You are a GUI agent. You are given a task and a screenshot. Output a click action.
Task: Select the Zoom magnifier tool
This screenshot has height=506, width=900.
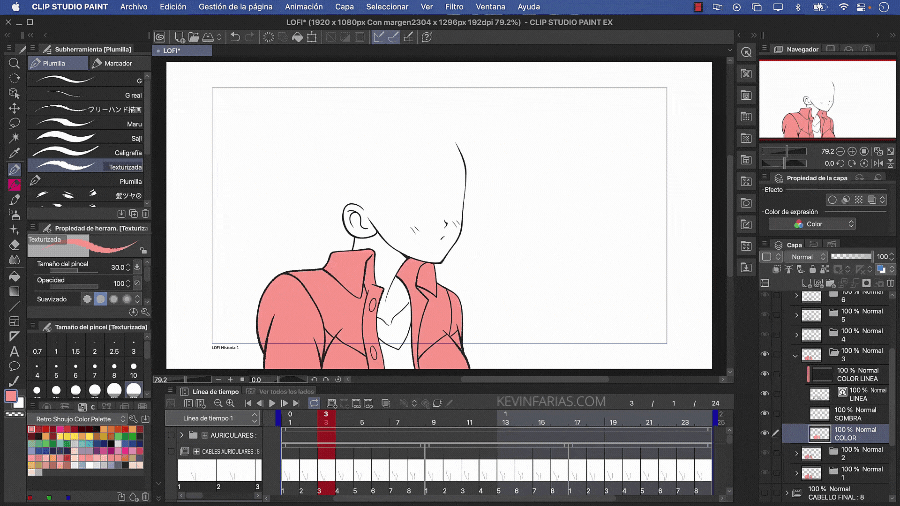tap(14, 63)
